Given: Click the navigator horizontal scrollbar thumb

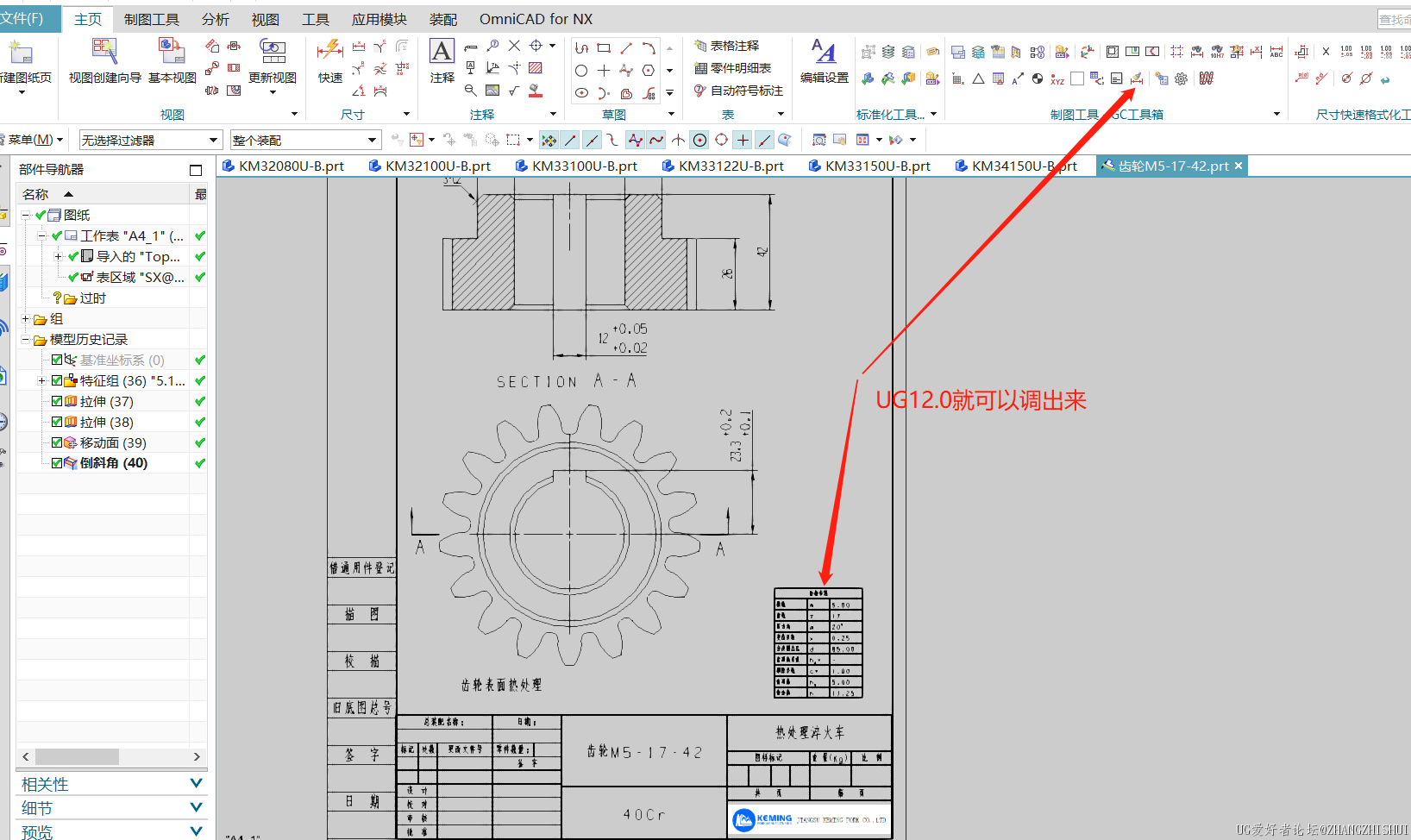Looking at the screenshot, I should click(x=78, y=756).
